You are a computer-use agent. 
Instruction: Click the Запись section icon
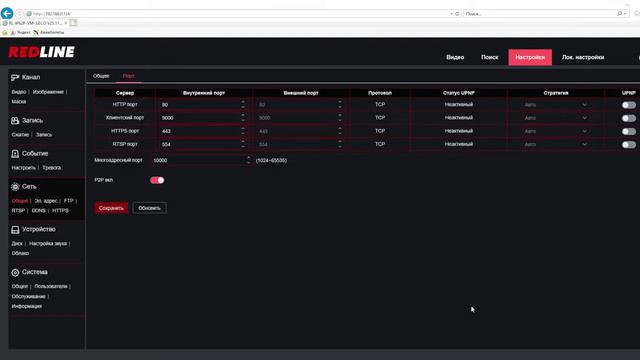tap(15, 120)
